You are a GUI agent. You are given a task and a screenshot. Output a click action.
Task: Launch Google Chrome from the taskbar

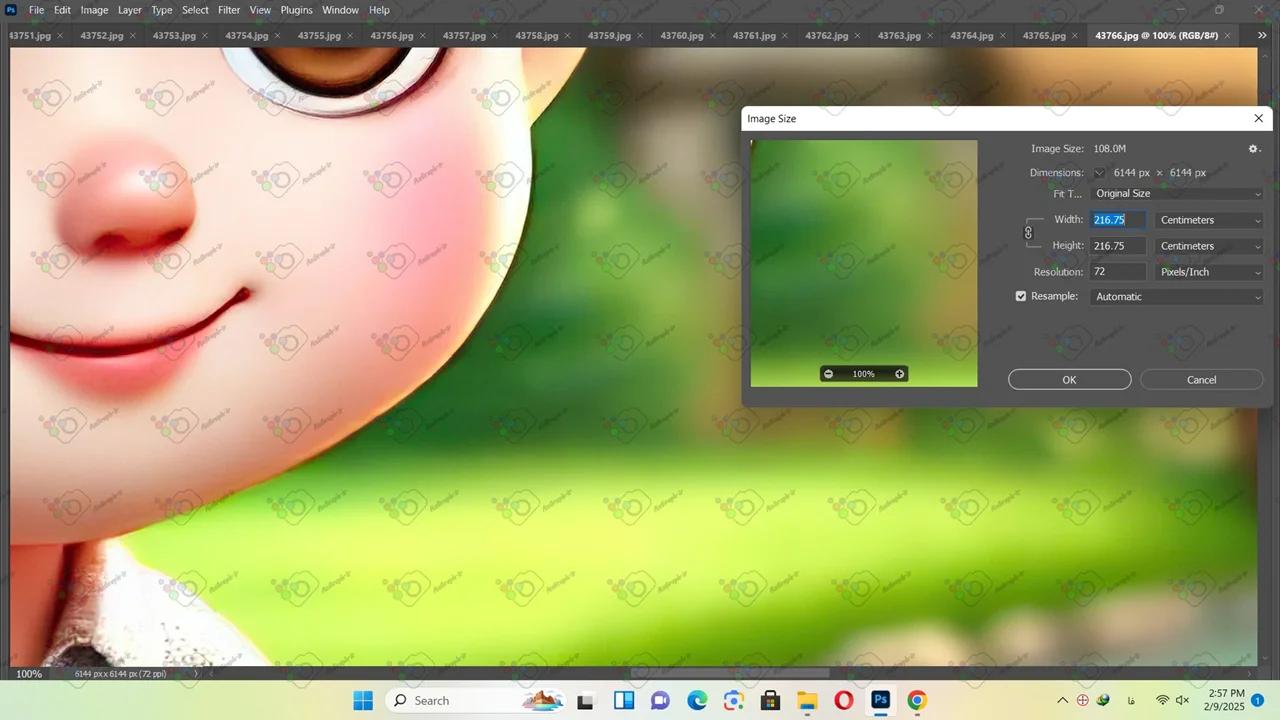click(x=917, y=700)
